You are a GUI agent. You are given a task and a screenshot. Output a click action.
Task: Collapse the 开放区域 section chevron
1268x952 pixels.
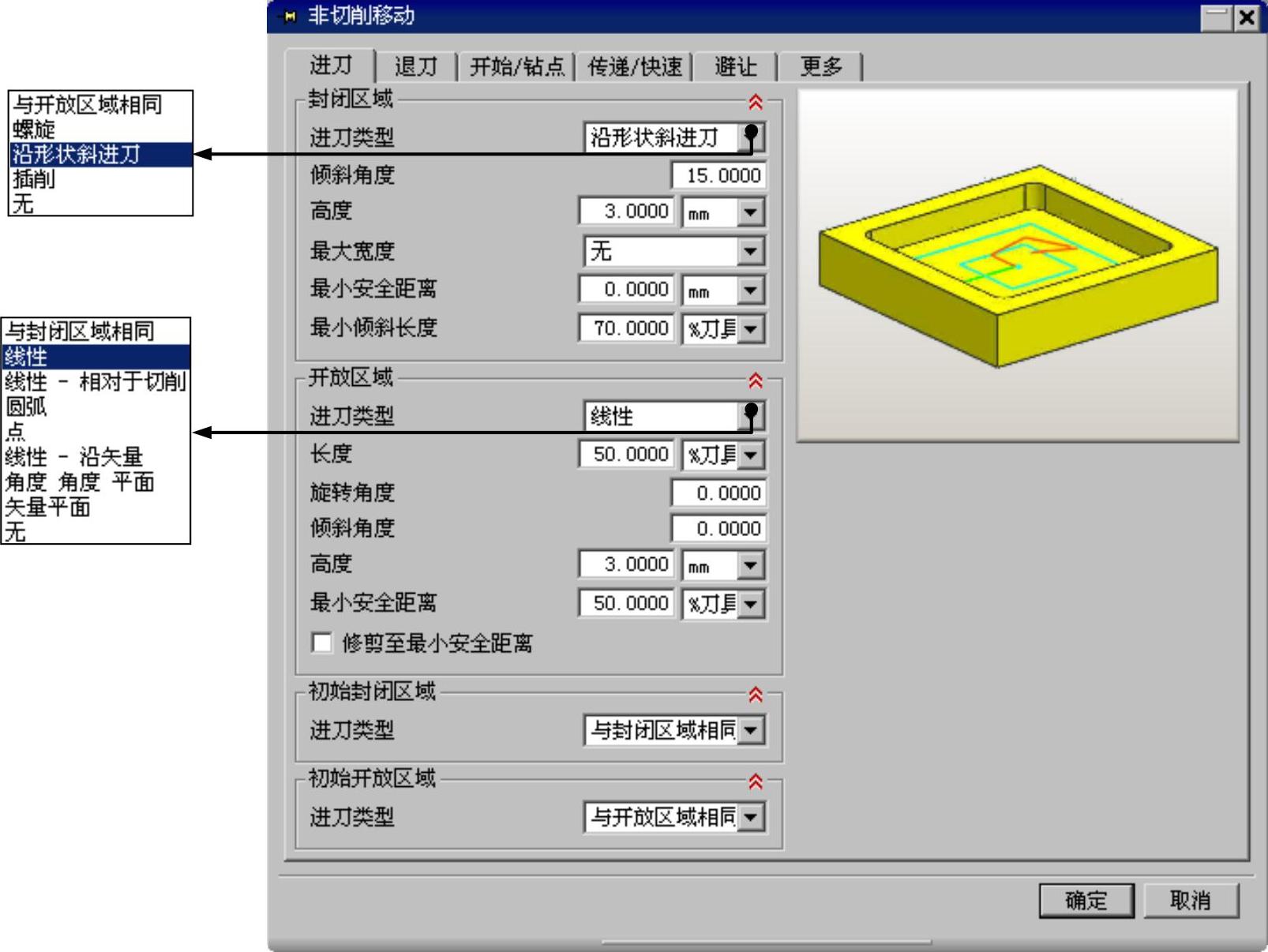coord(756,380)
